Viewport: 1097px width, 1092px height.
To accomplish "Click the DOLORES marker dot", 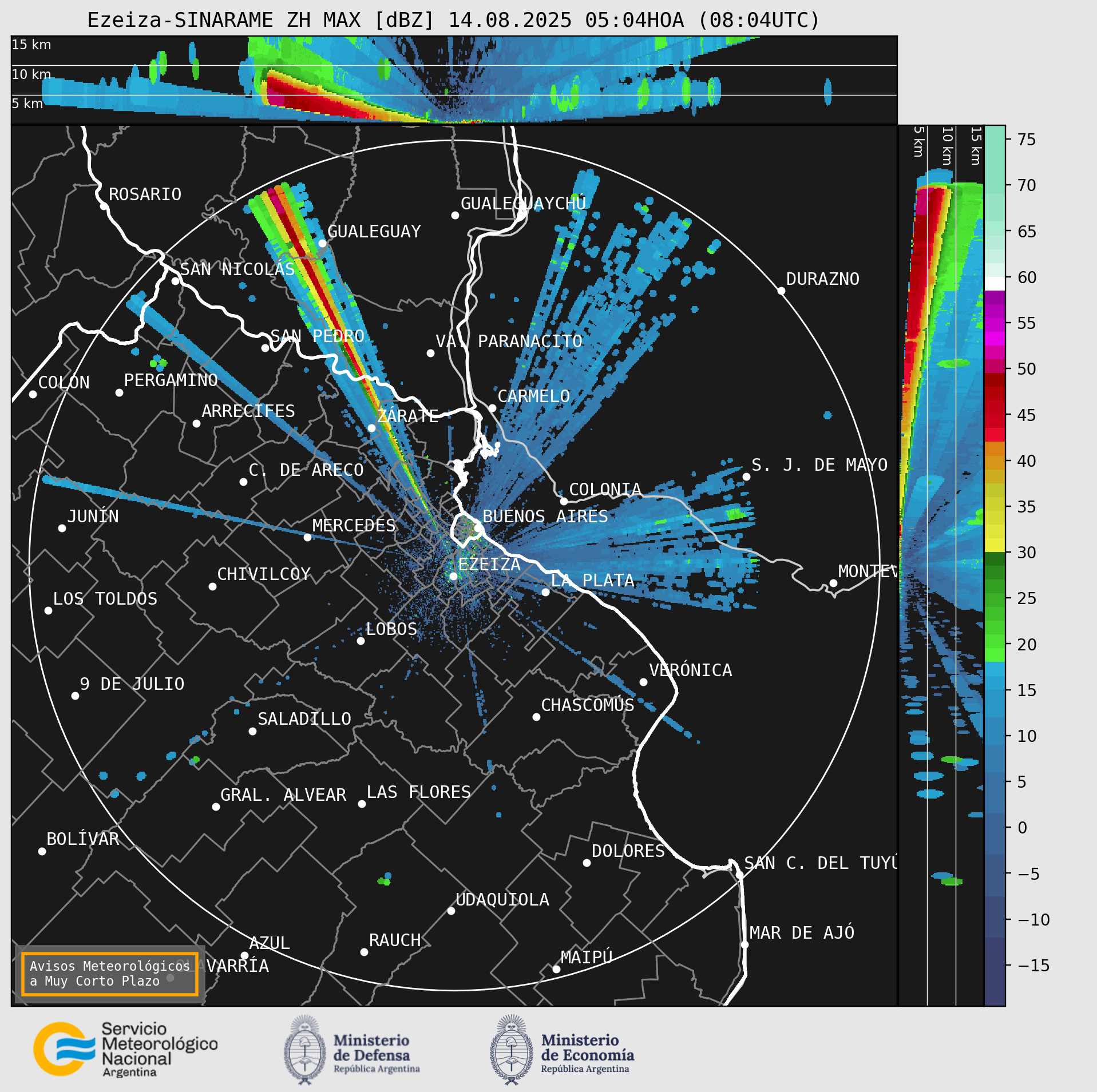I will coord(587,863).
